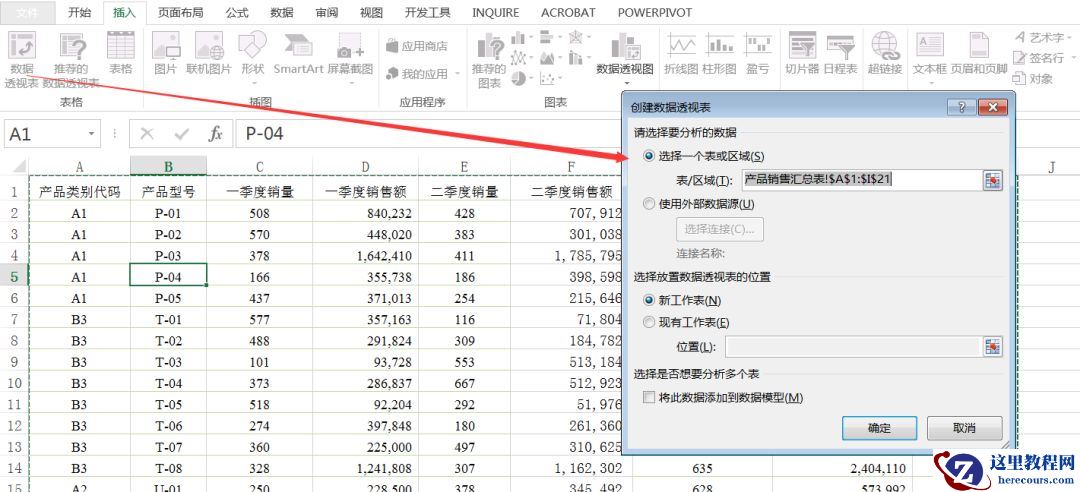This screenshot has height=492, width=1080.
Task: Open the 应用商店 app store
Action: [x=417, y=46]
